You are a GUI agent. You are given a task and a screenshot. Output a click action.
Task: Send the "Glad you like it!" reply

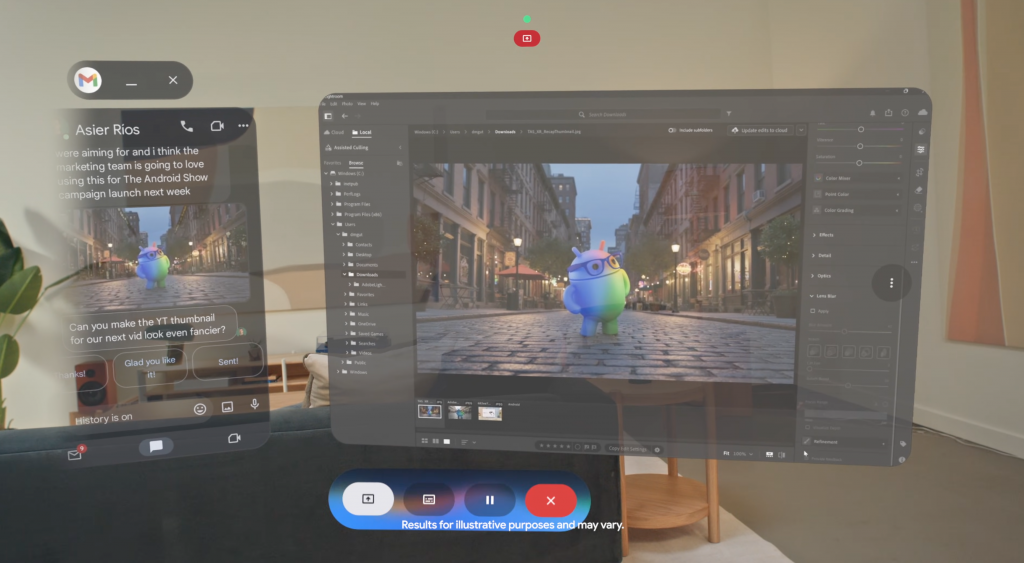tap(149, 367)
